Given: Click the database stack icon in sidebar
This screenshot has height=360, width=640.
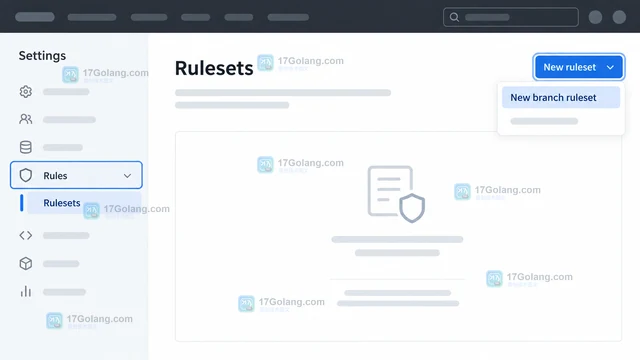Looking at the screenshot, I should (26, 147).
